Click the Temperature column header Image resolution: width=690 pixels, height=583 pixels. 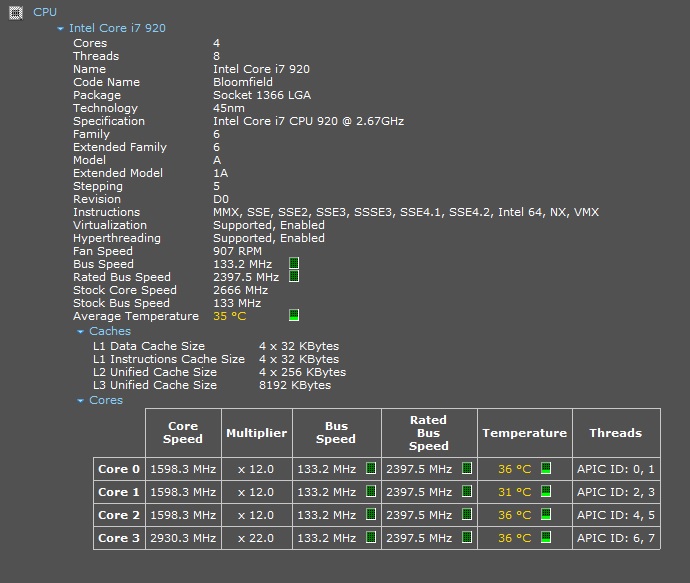click(x=525, y=433)
